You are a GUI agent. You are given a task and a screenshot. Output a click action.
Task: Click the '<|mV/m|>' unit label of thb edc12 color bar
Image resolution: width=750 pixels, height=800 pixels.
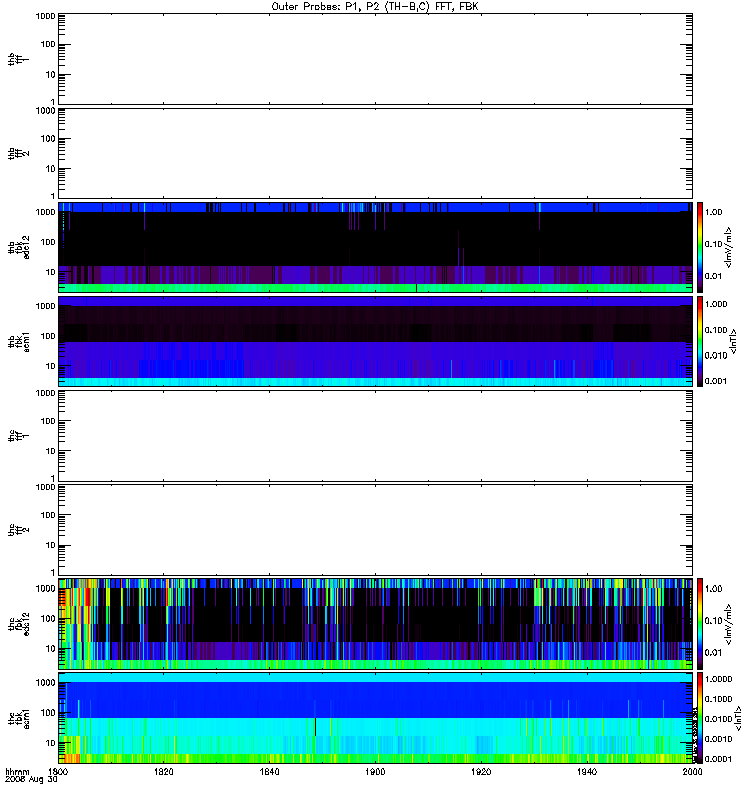coord(729,247)
